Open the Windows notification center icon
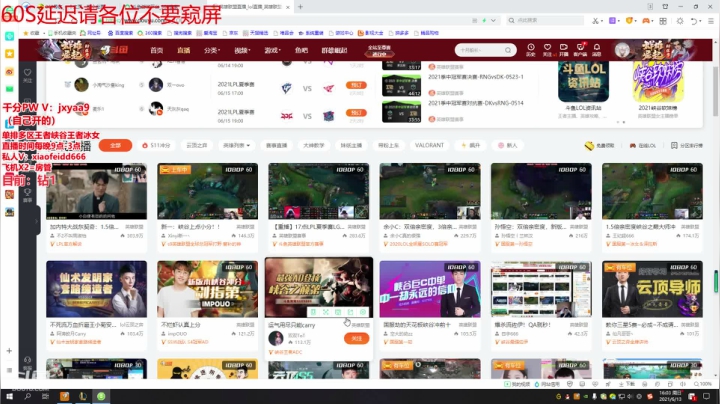The image size is (720, 404). (x=707, y=396)
